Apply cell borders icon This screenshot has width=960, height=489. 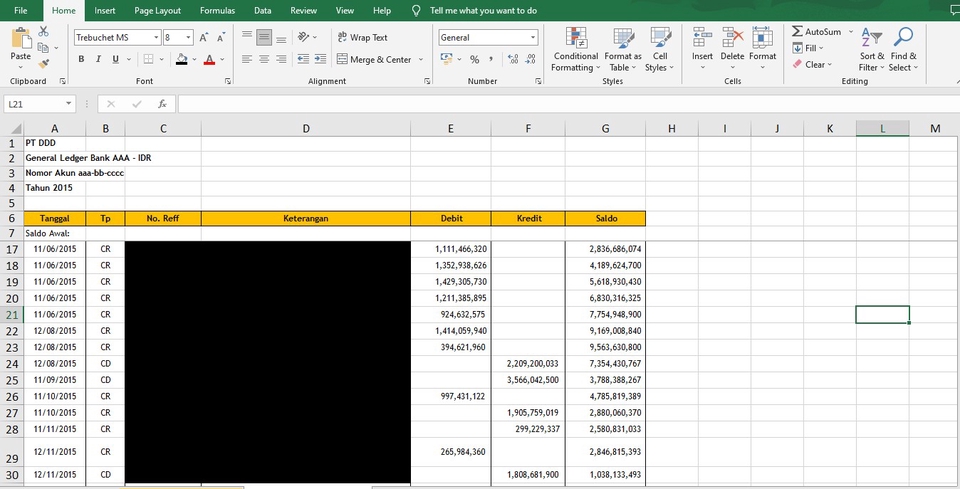click(x=148, y=59)
